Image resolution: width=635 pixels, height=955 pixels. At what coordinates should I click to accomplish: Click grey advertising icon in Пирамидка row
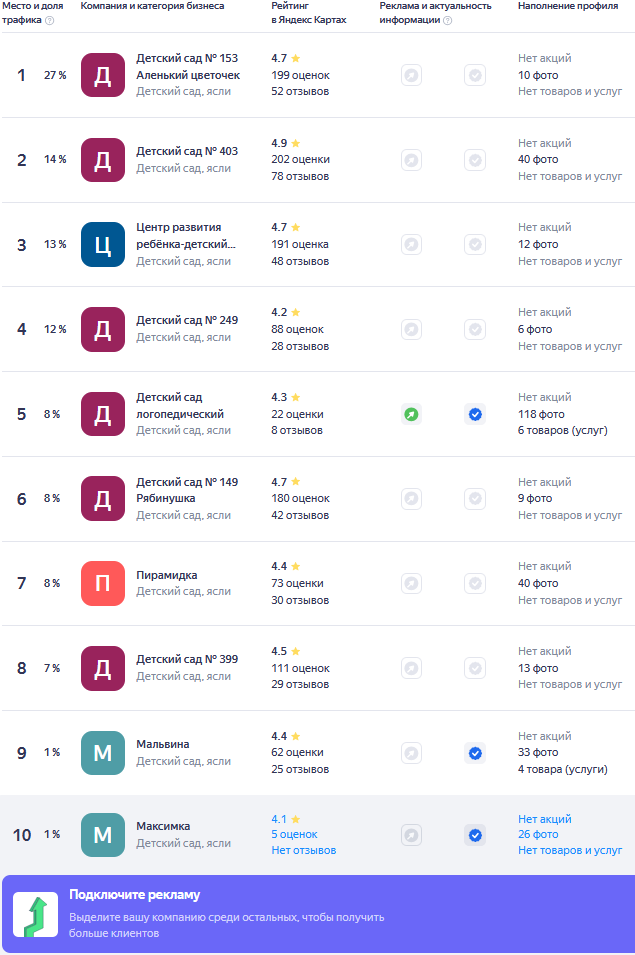(411, 583)
